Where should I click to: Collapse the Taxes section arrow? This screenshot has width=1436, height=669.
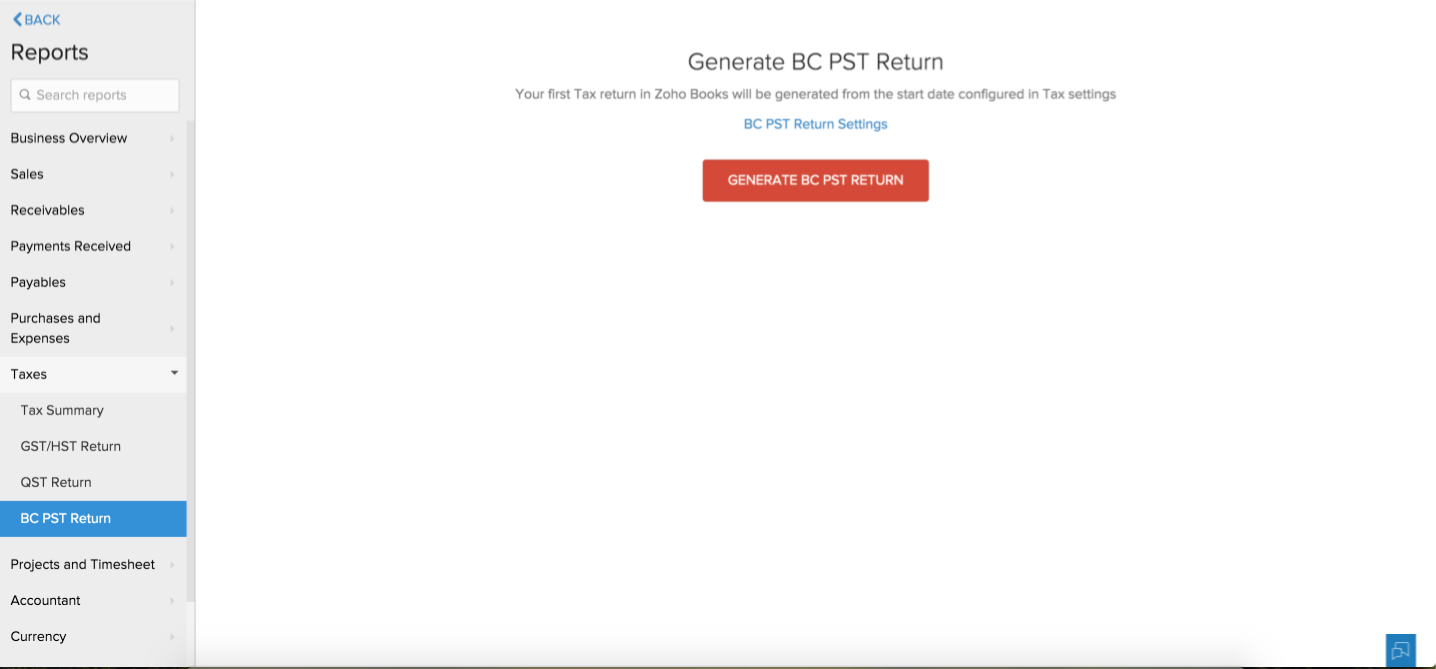[174, 373]
